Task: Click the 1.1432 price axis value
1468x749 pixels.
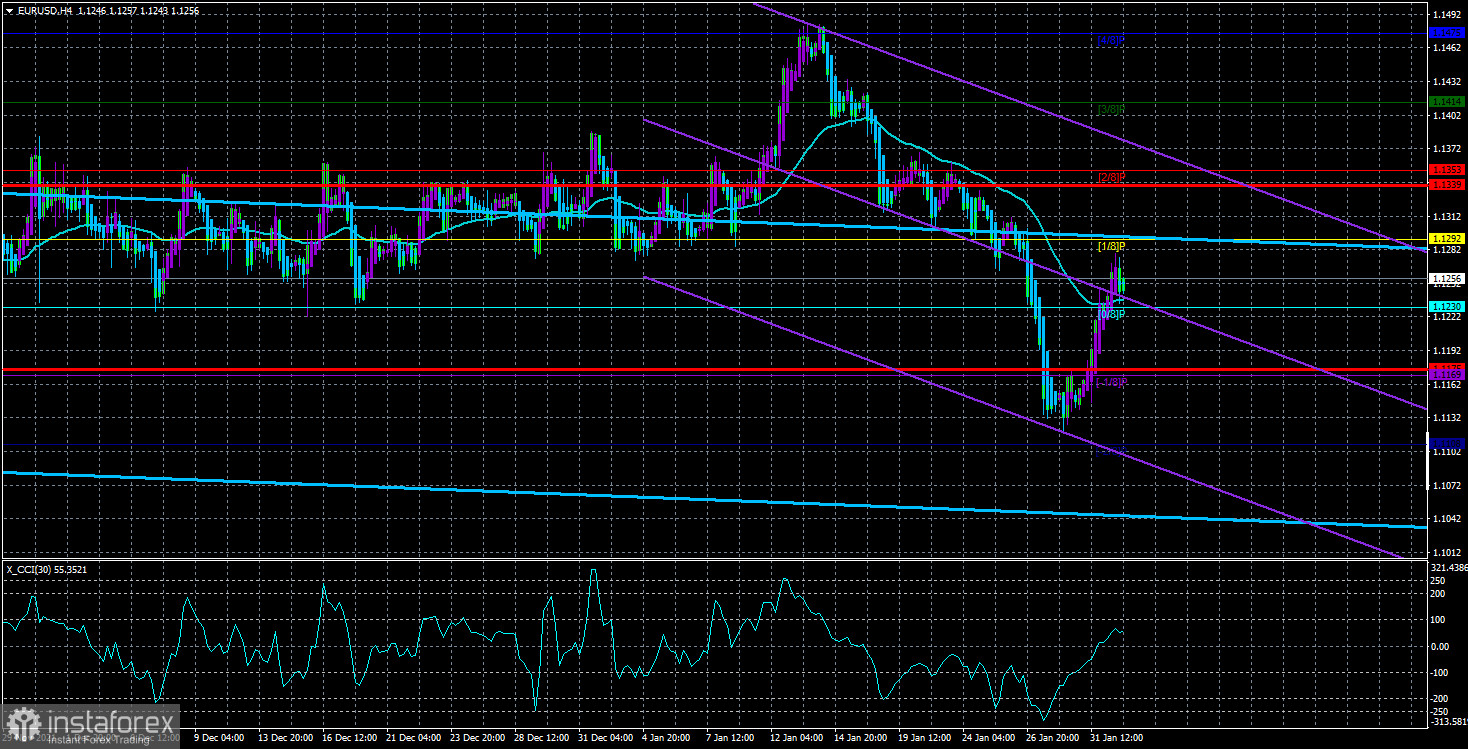Action: [1447, 82]
